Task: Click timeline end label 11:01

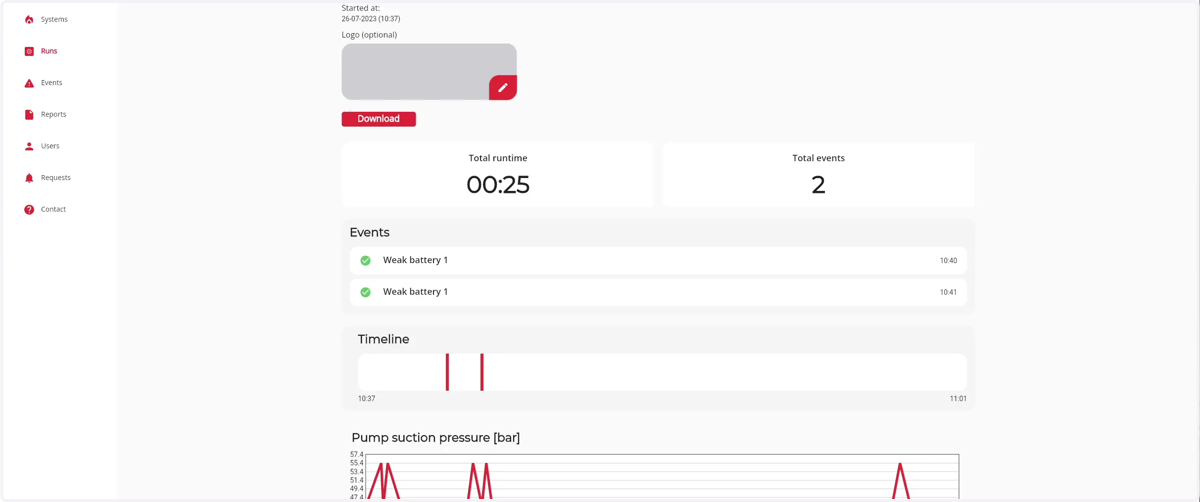Action: click(x=958, y=398)
